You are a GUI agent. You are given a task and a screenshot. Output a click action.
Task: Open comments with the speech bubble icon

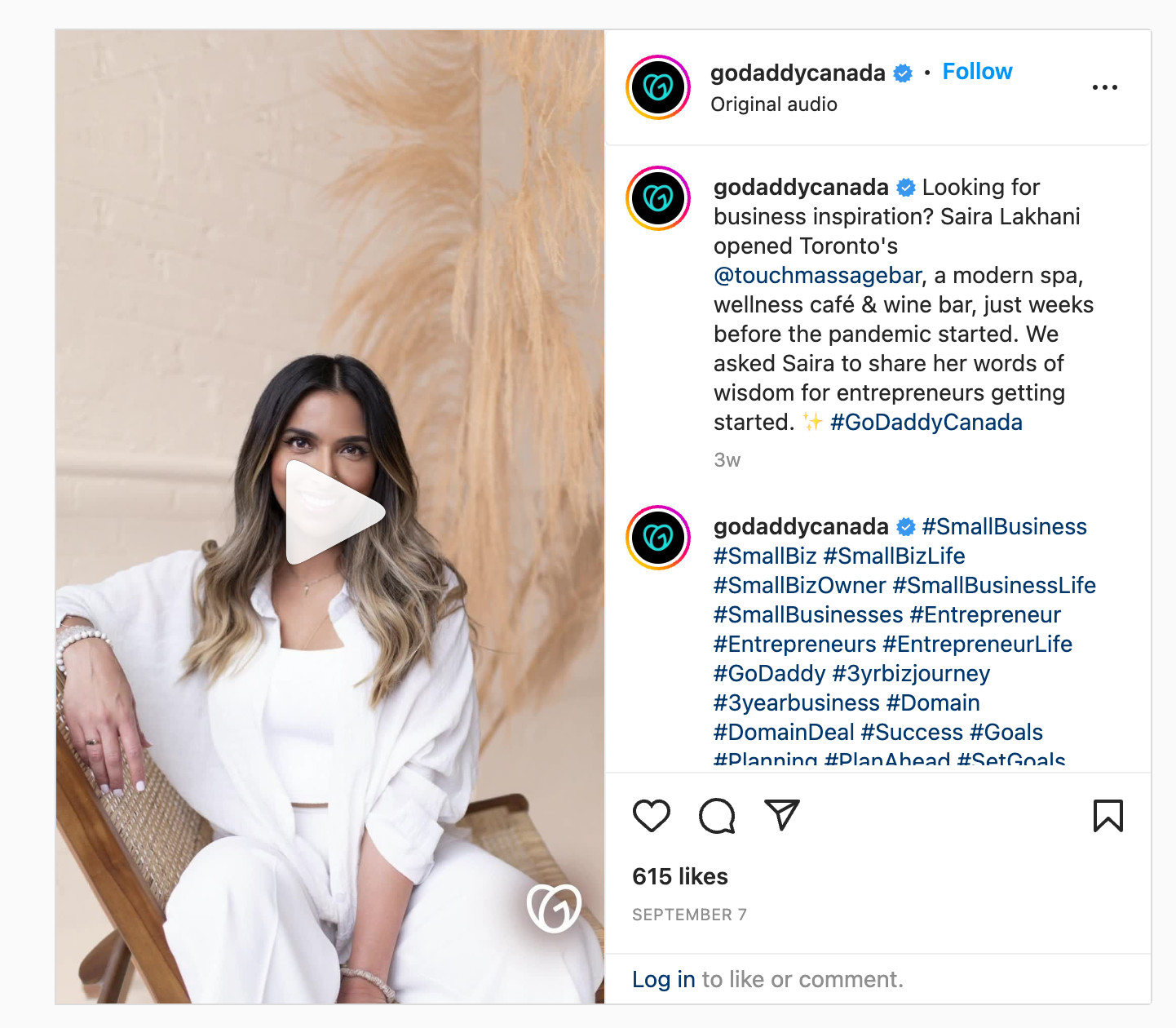click(717, 816)
